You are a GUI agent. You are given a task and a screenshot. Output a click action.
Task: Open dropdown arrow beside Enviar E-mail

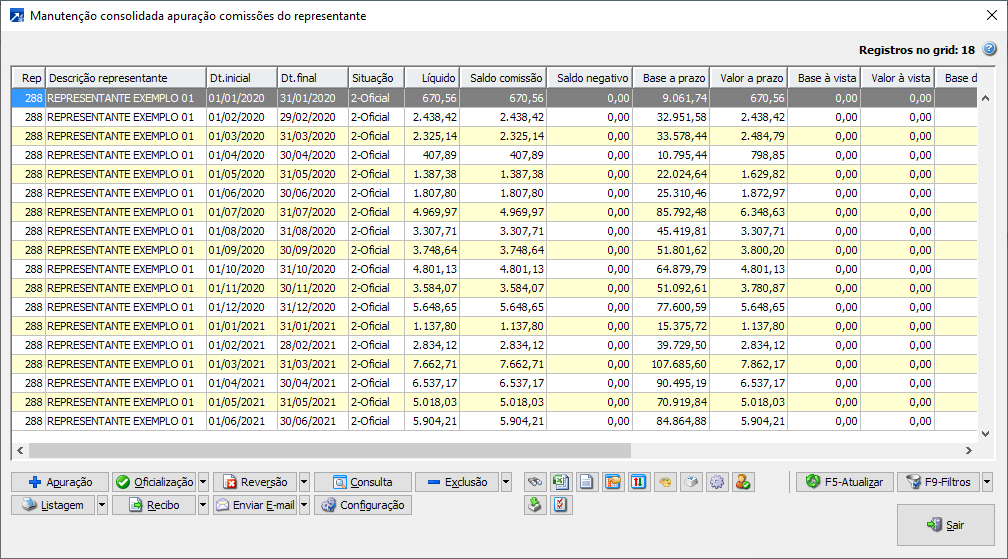[x=304, y=505]
